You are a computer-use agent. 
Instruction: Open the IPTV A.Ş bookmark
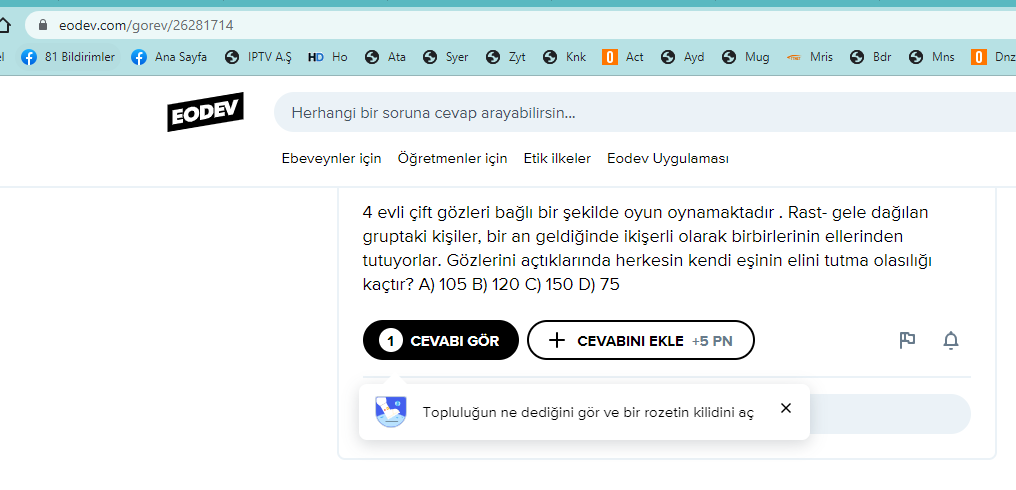tap(258, 57)
